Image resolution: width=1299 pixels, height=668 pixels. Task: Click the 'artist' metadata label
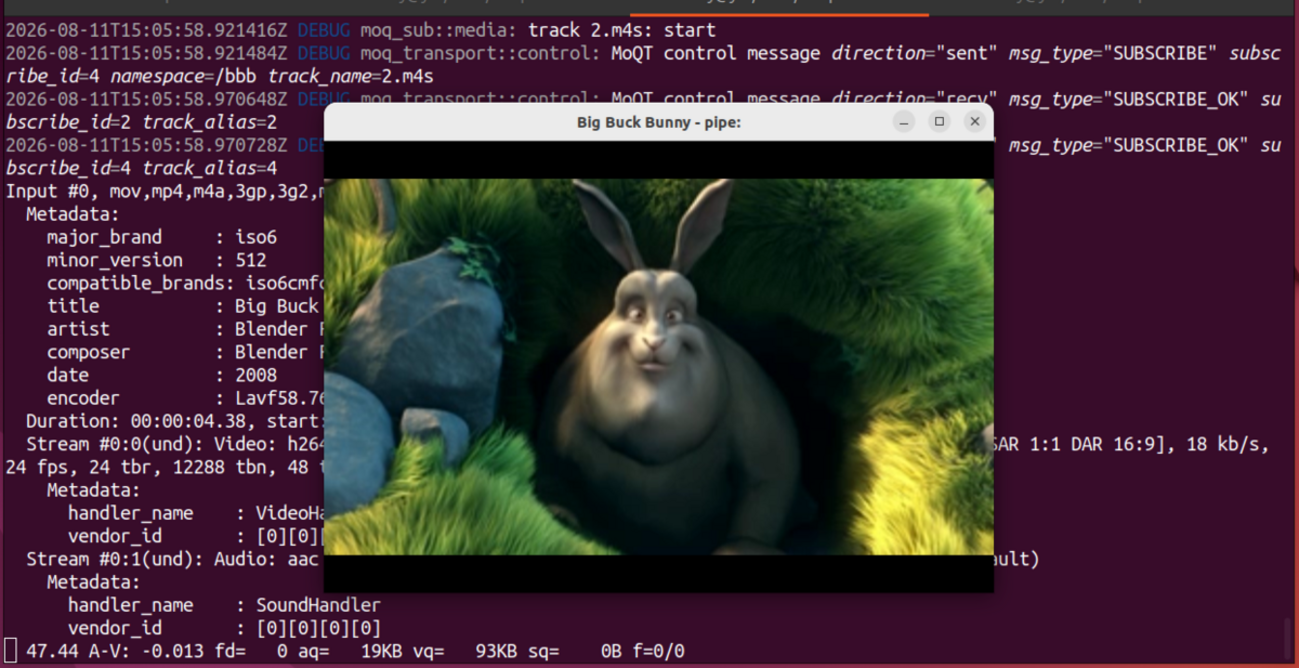point(78,329)
